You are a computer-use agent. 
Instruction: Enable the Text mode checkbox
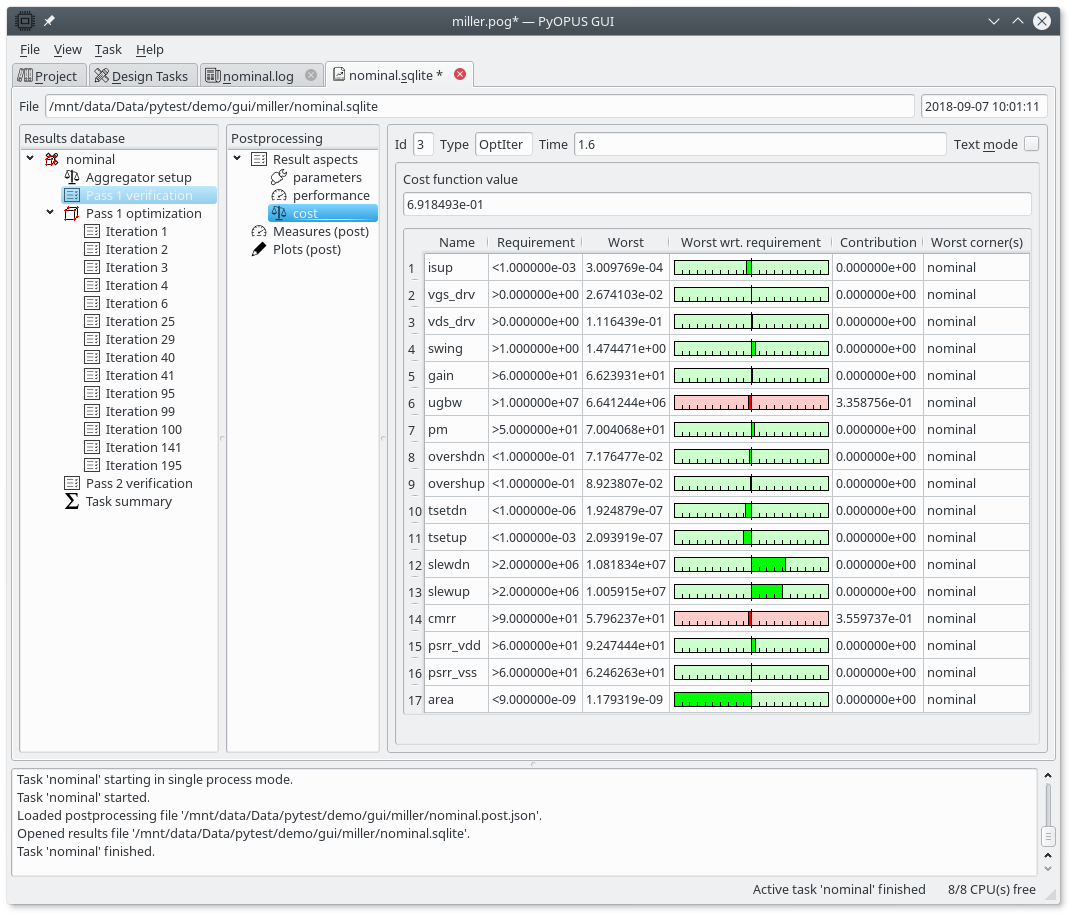1031,144
